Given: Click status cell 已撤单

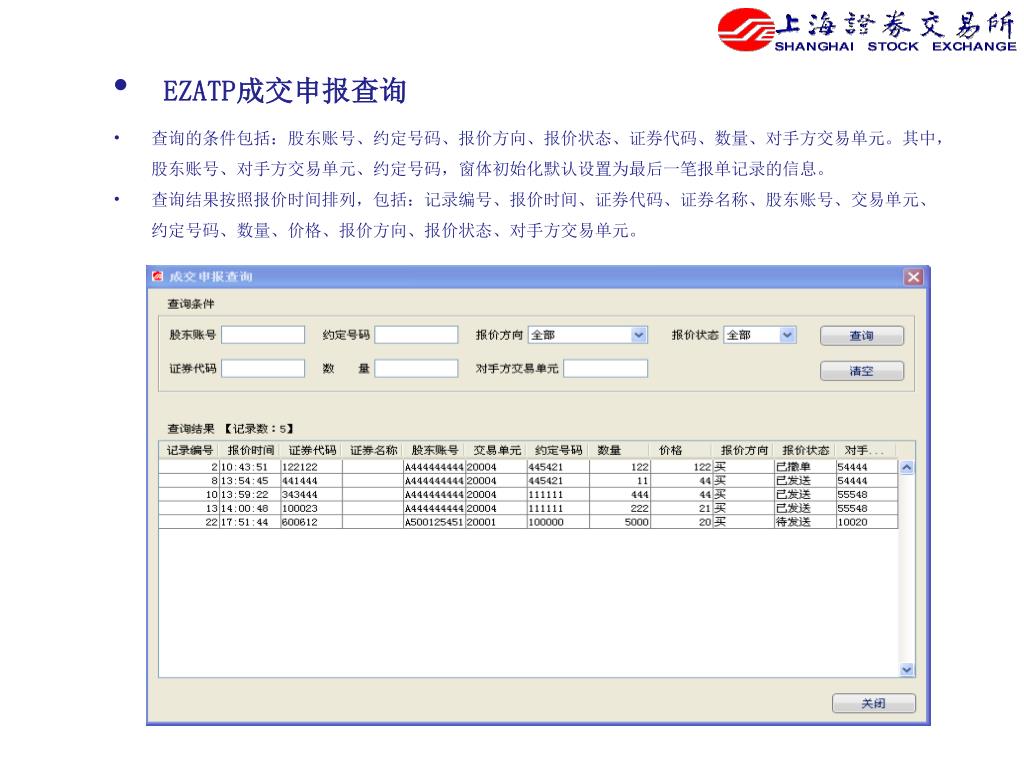Looking at the screenshot, I should (805, 467).
